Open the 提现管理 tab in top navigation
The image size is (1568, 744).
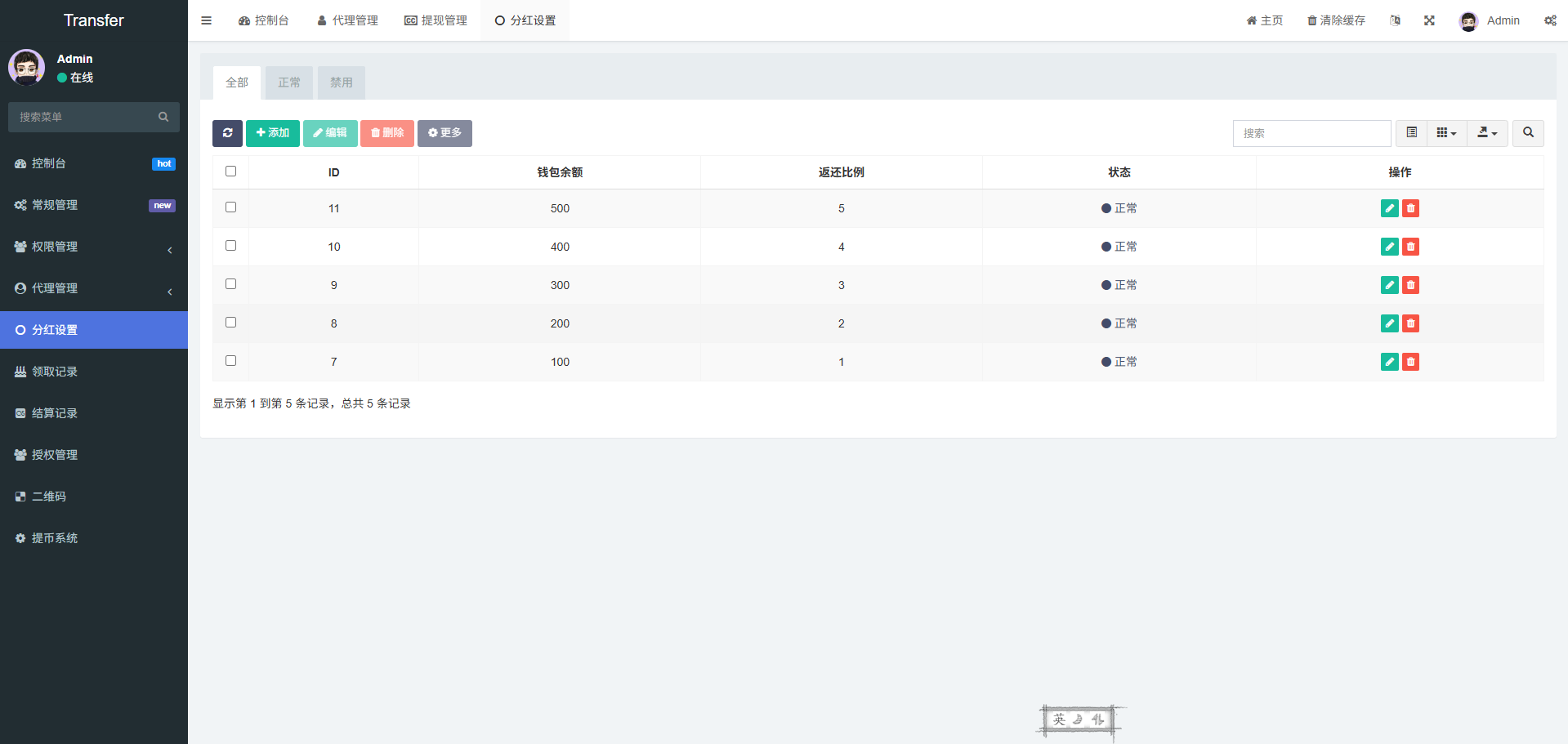[436, 20]
